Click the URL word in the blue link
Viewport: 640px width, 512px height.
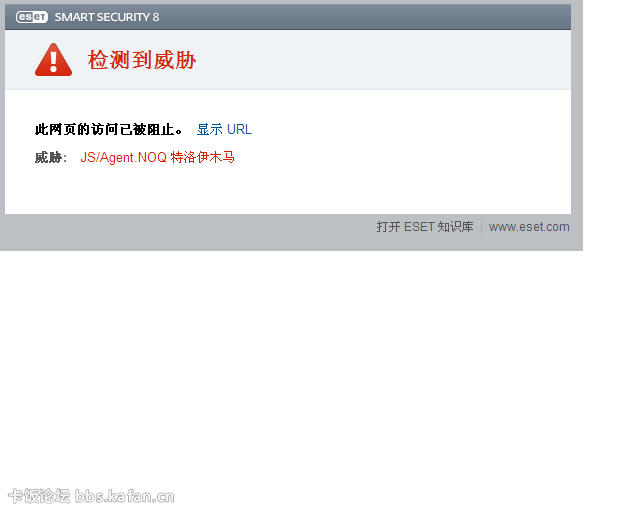[x=239, y=129]
